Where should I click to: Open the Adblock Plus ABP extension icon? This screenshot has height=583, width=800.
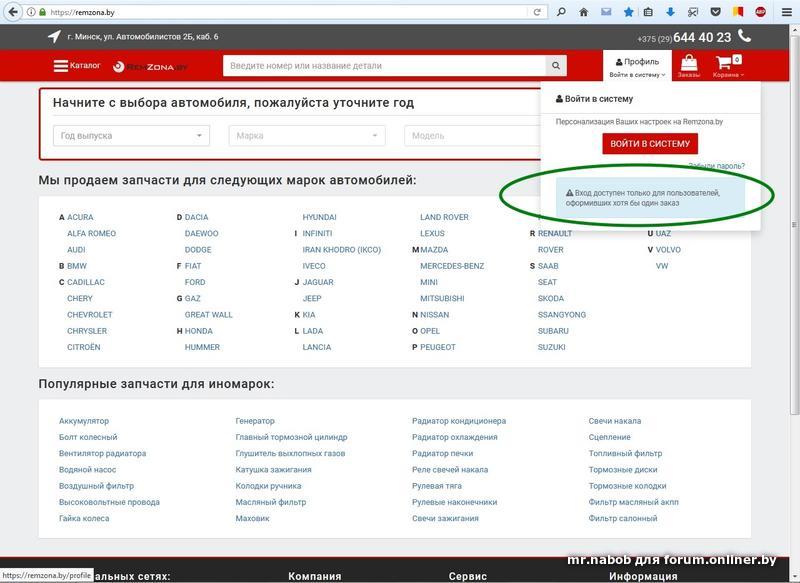coord(761,12)
